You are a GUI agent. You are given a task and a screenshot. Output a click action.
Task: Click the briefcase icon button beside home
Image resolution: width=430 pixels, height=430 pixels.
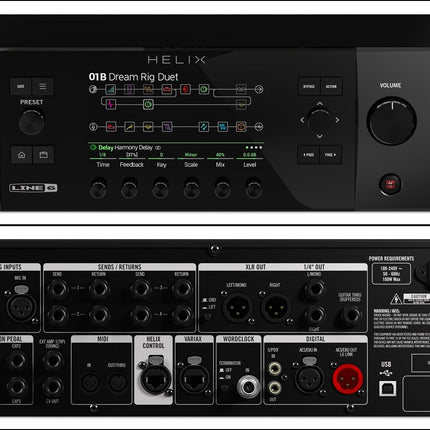click(x=44, y=155)
